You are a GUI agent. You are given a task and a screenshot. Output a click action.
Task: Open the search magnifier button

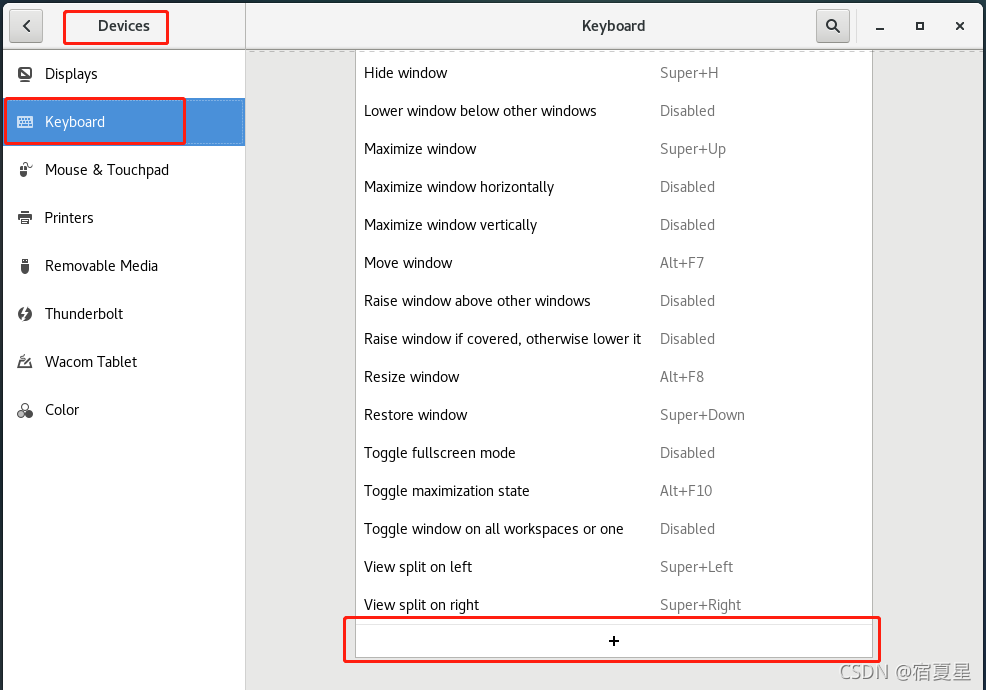(x=833, y=26)
